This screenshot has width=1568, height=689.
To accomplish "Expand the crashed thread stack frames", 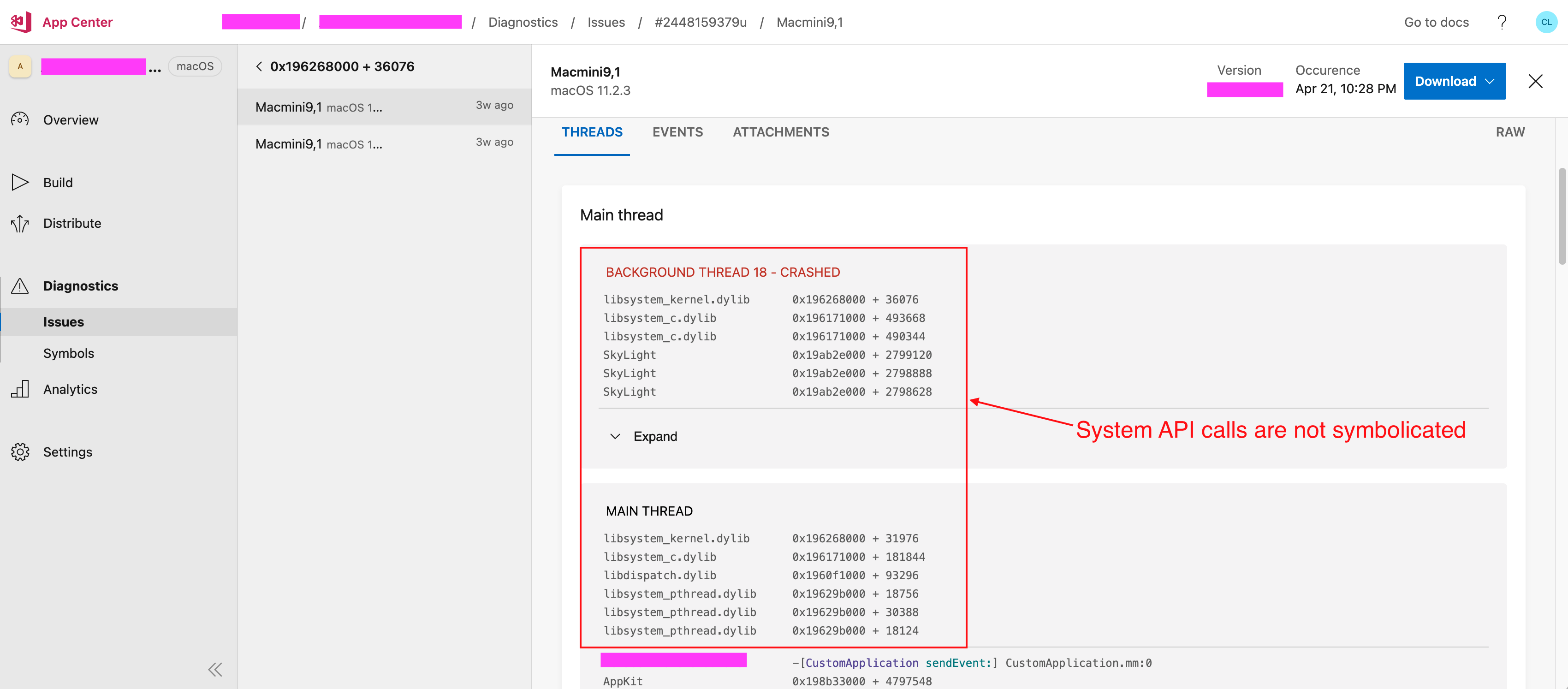I will click(x=643, y=436).
